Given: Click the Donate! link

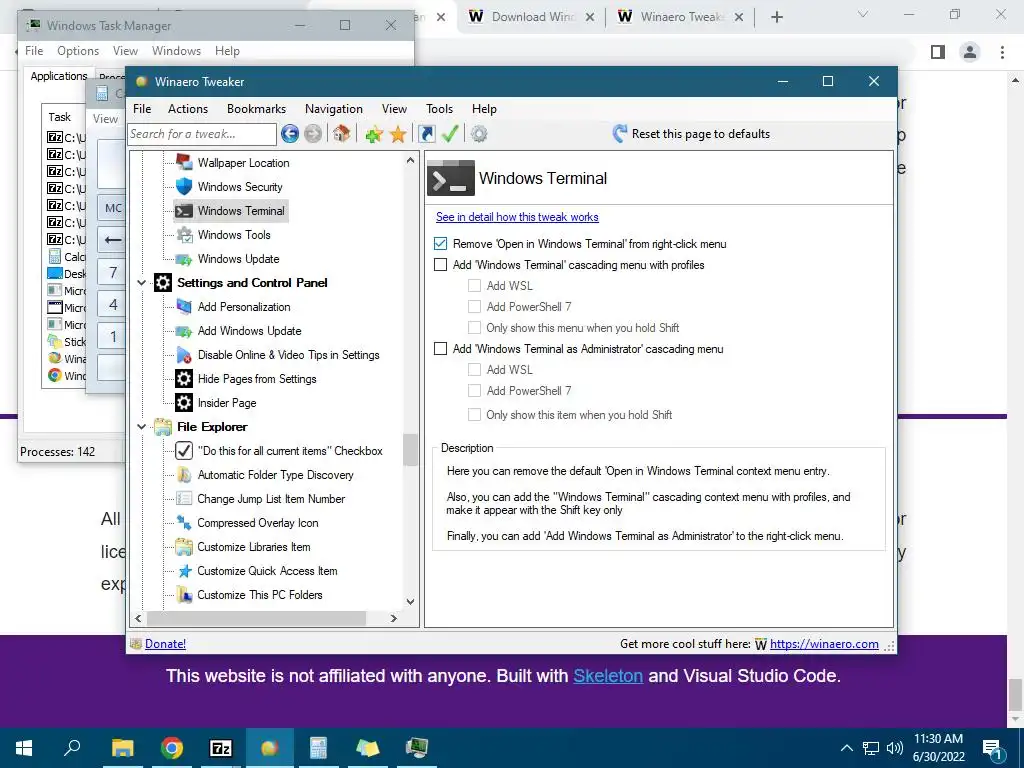Looking at the screenshot, I should pyautogui.click(x=165, y=644).
